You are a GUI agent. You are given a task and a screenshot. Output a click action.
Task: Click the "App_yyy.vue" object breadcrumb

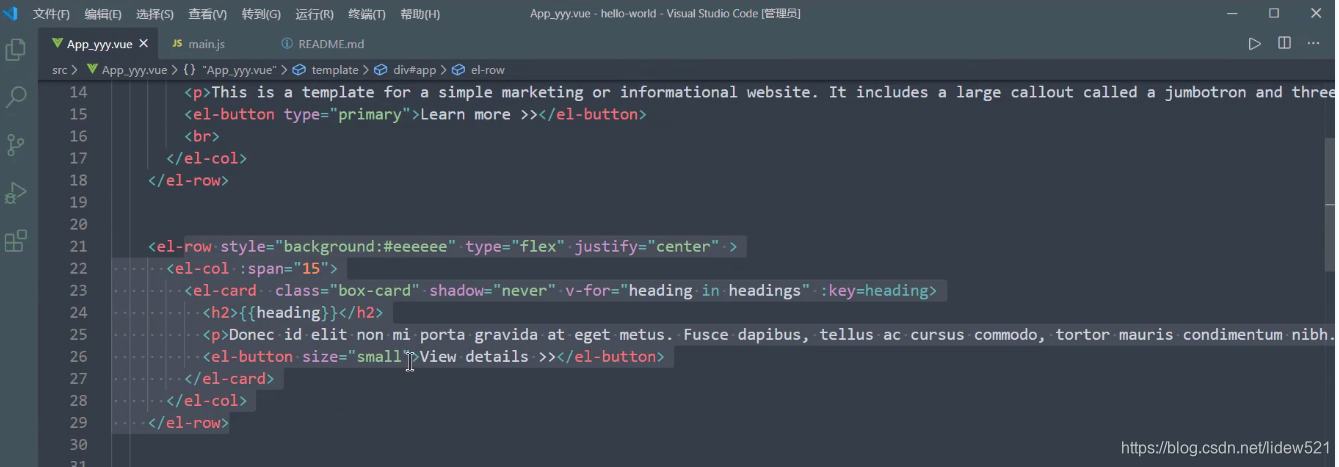tap(230, 70)
